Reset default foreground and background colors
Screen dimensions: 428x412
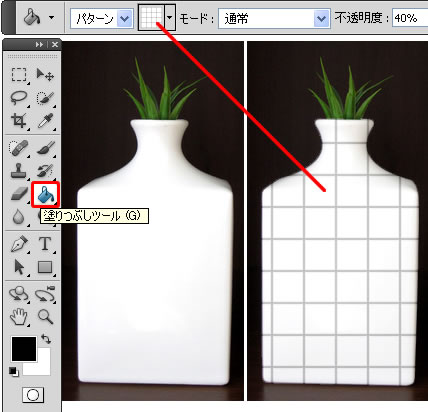coord(14,371)
